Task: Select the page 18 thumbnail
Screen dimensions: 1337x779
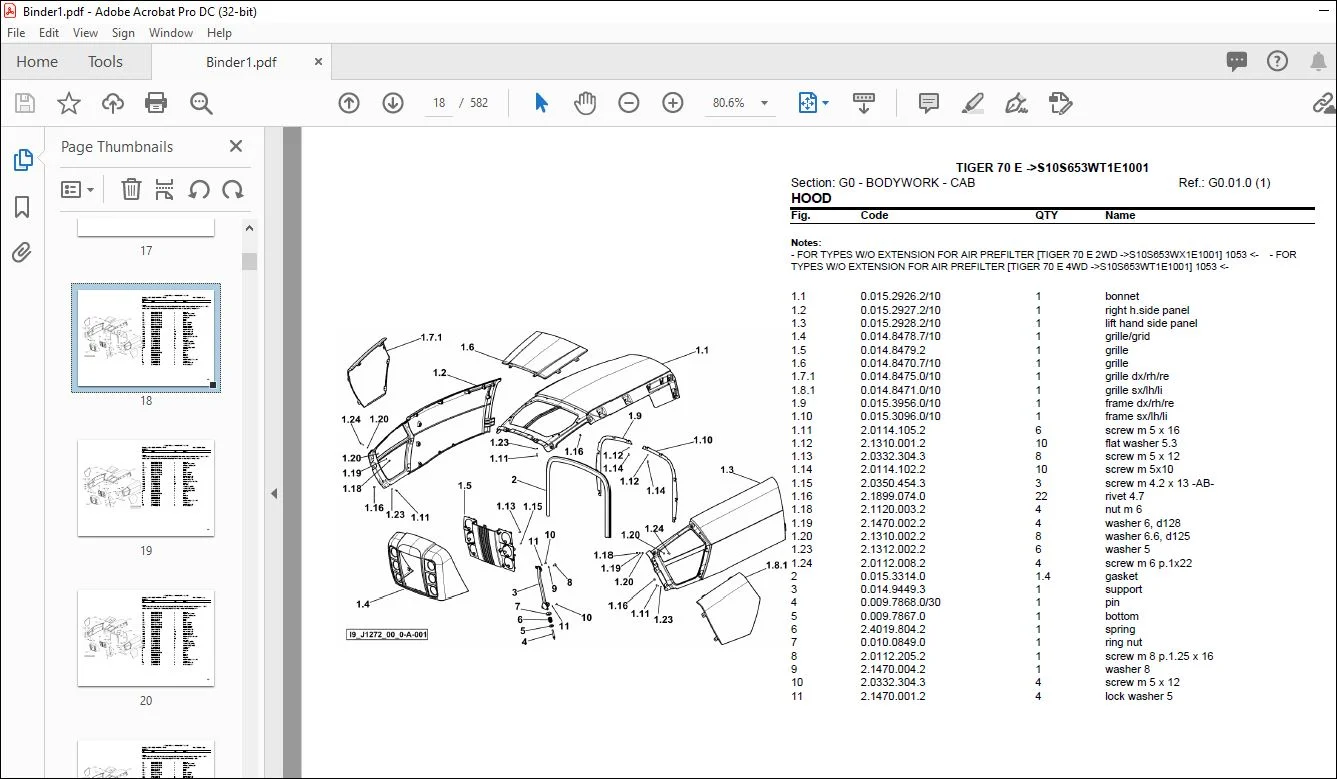Action: tap(146, 338)
